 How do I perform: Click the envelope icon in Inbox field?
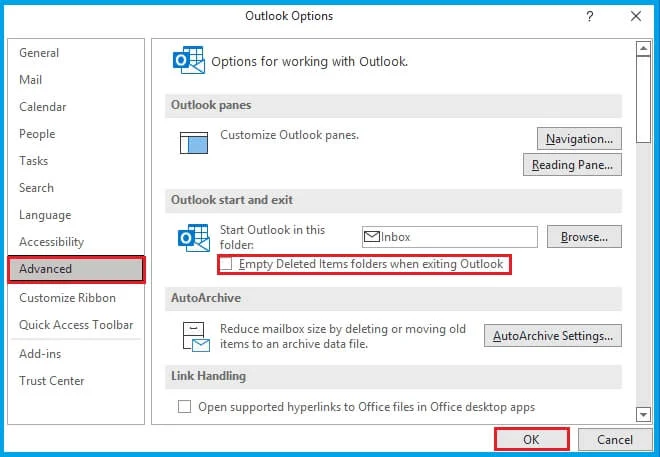coord(372,237)
